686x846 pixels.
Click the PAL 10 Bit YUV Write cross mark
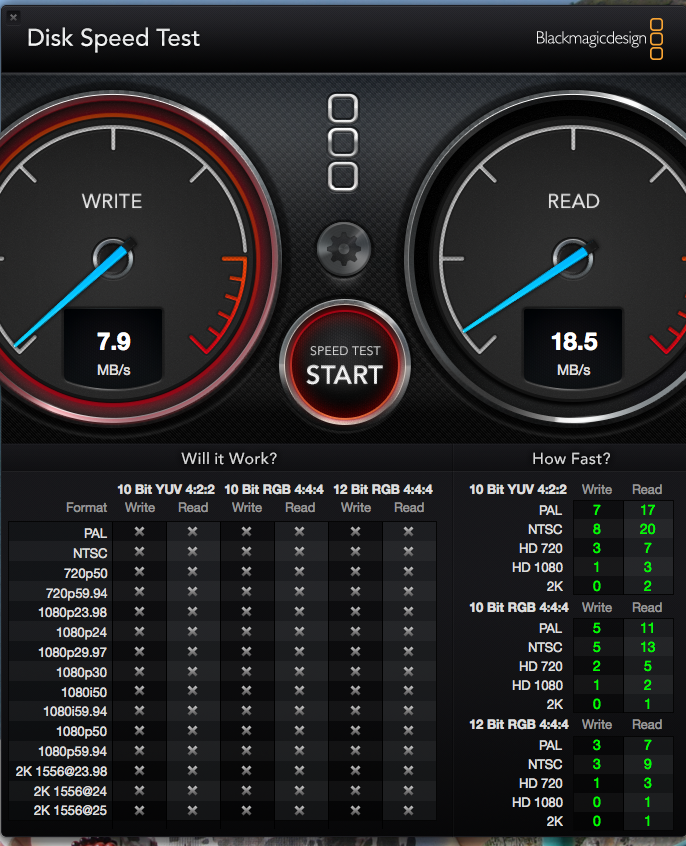tap(140, 532)
